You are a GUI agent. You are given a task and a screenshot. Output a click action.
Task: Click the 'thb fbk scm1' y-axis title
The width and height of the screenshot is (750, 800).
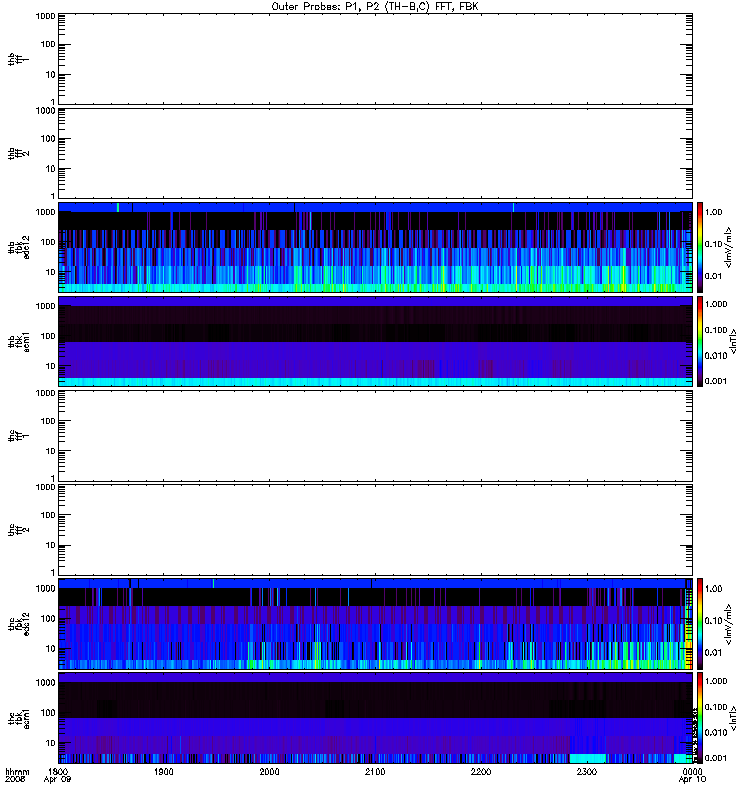(x=19, y=342)
